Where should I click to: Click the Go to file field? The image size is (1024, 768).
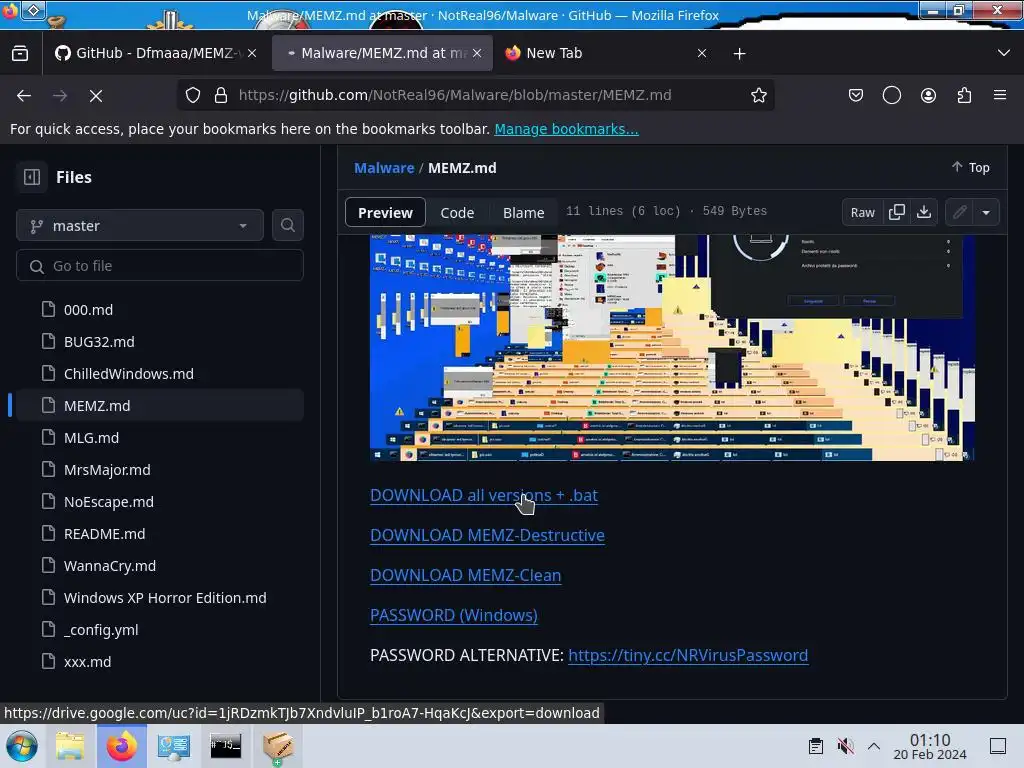point(160,266)
